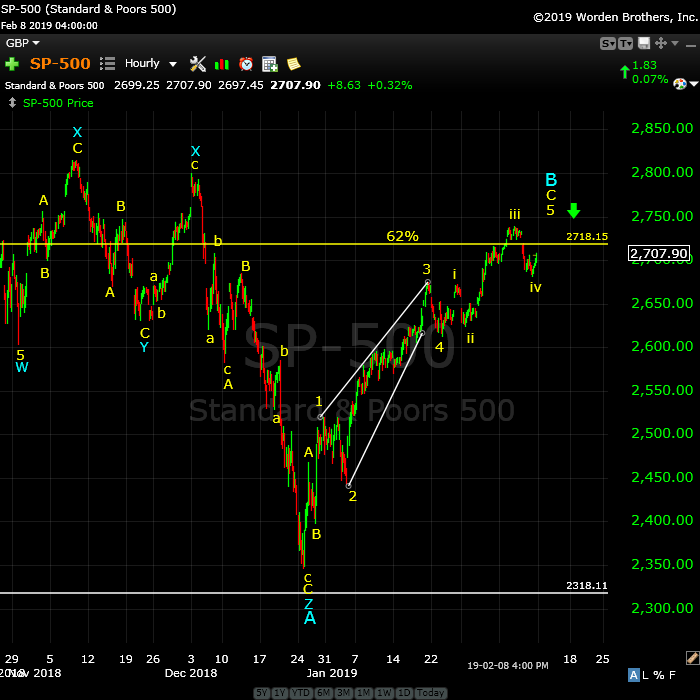Open the alarm clock alerts icon
This screenshot has width=700, height=700.
pos(246,64)
